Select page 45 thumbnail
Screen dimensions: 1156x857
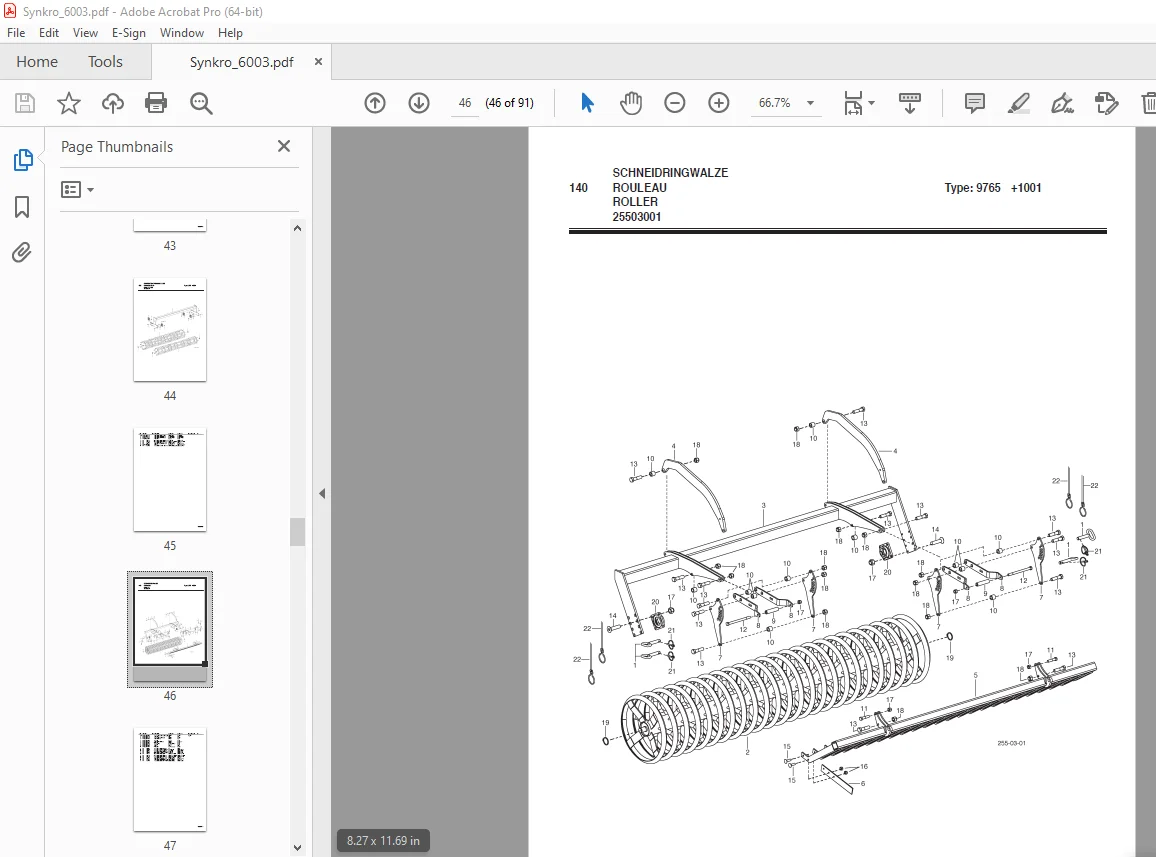coord(170,479)
